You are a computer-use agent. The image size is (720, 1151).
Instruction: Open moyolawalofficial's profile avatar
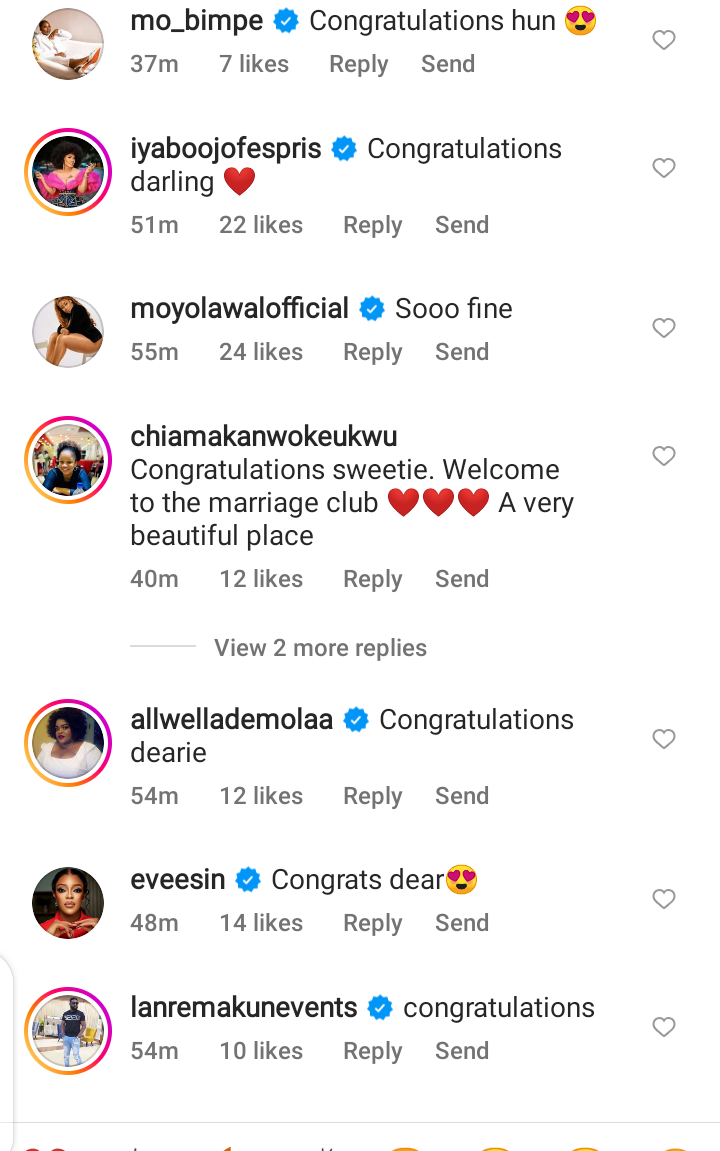click(68, 332)
